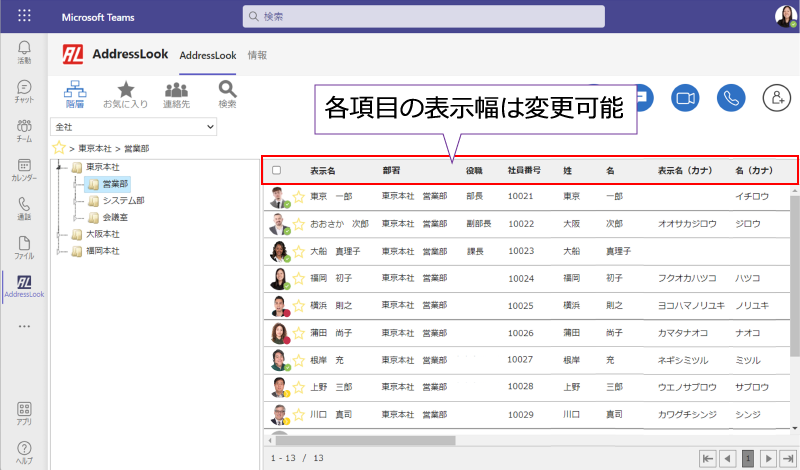Switch to the 情報 tab

pyautogui.click(x=257, y=55)
